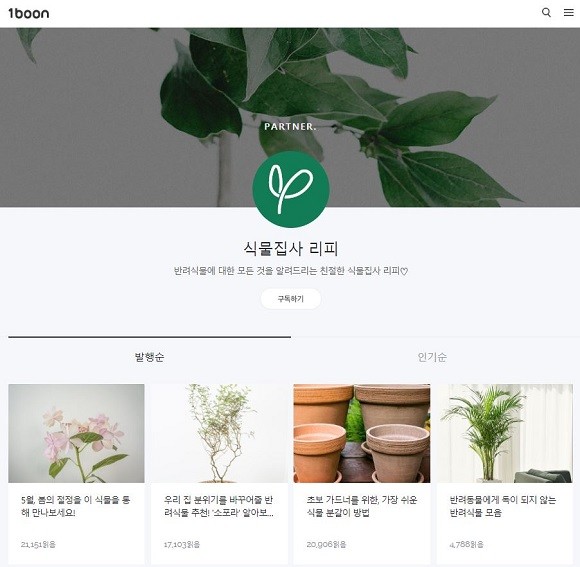Open the search magnifier icon
Viewport: 580px width, 567px height.
click(x=546, y=13)
